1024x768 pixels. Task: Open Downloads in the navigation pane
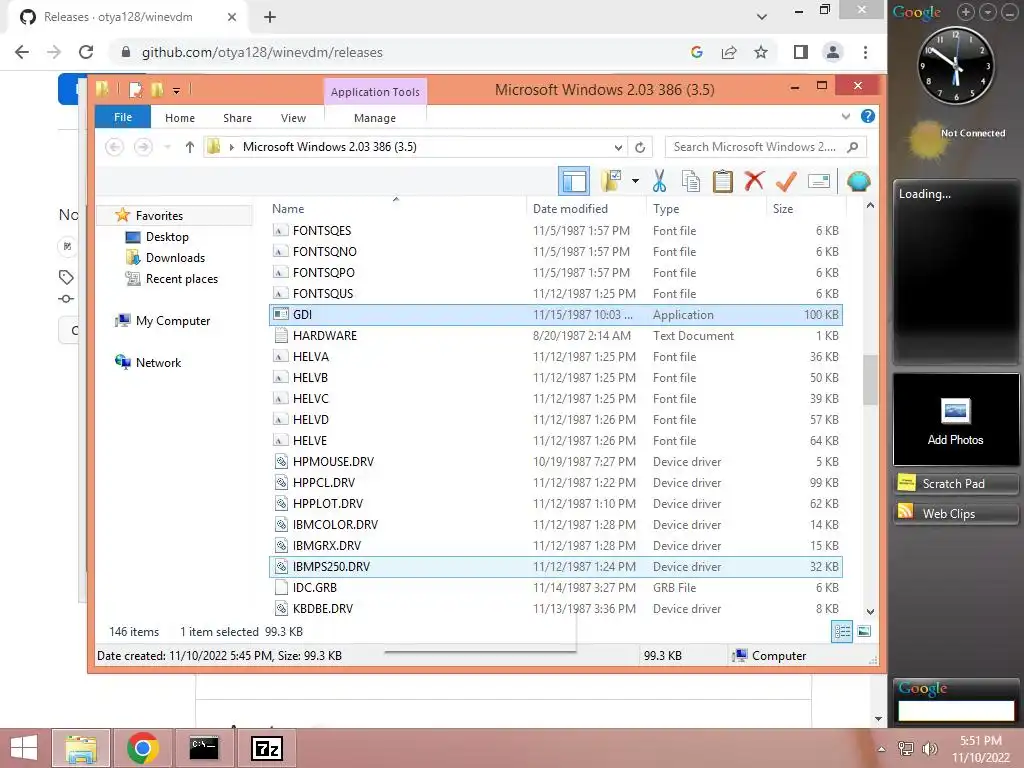(x=175, y=257)
